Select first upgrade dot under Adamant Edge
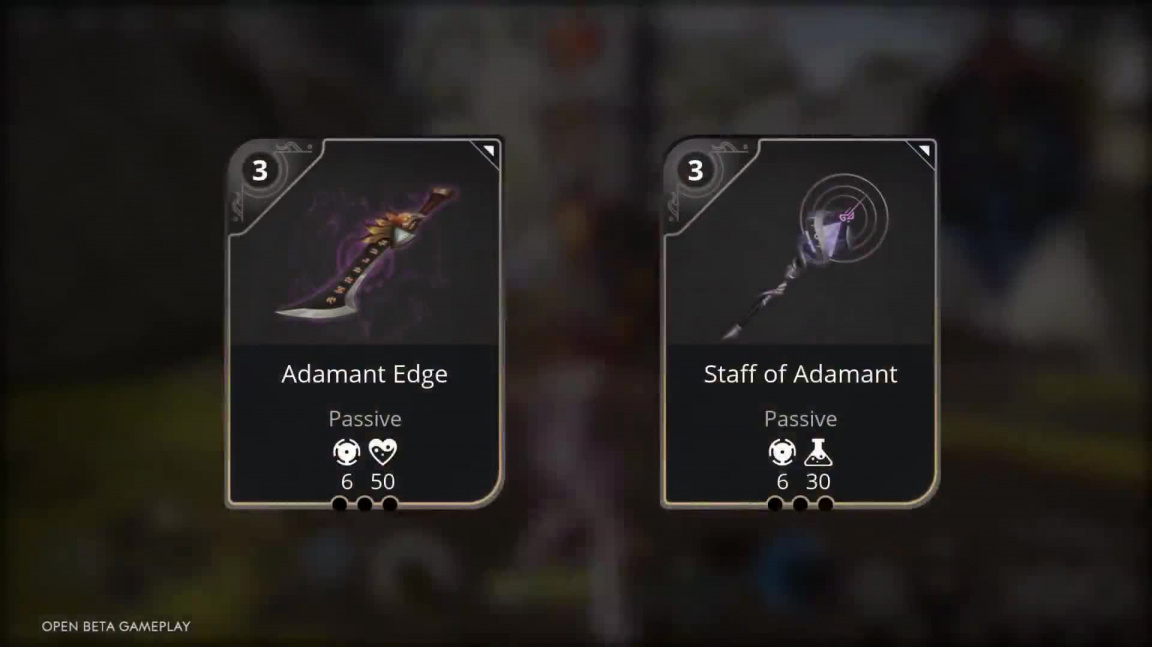Image resolution: width=1152 pixels, height=647 pixels. pos(339,504)
